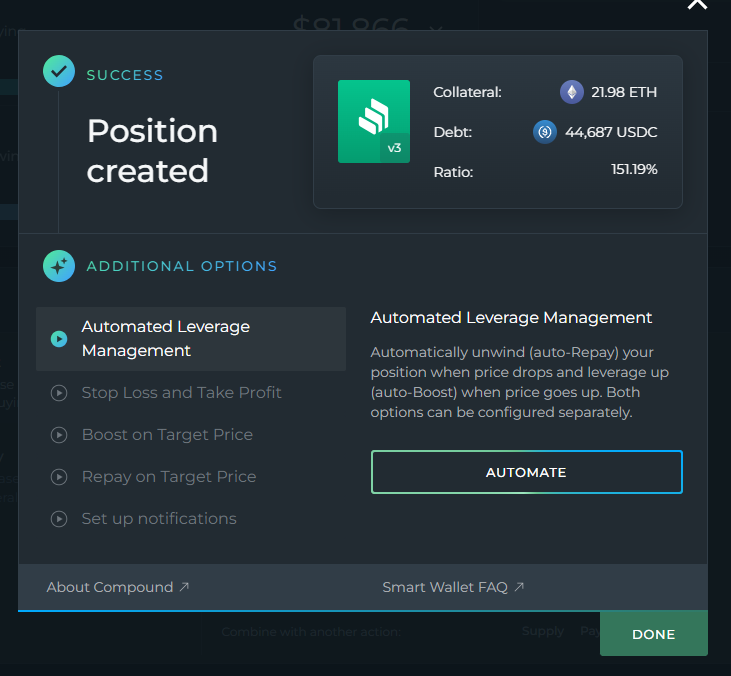
Task: Close the position created dialog
Action: [696, 3]
